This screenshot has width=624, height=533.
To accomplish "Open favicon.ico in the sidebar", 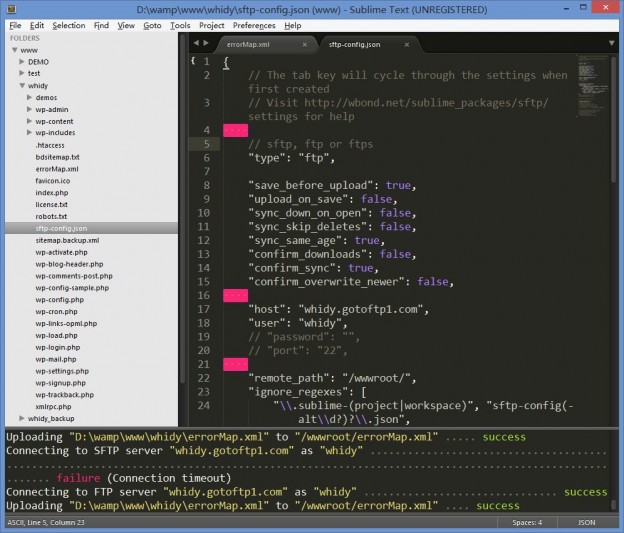I will (x=53, y=181).
